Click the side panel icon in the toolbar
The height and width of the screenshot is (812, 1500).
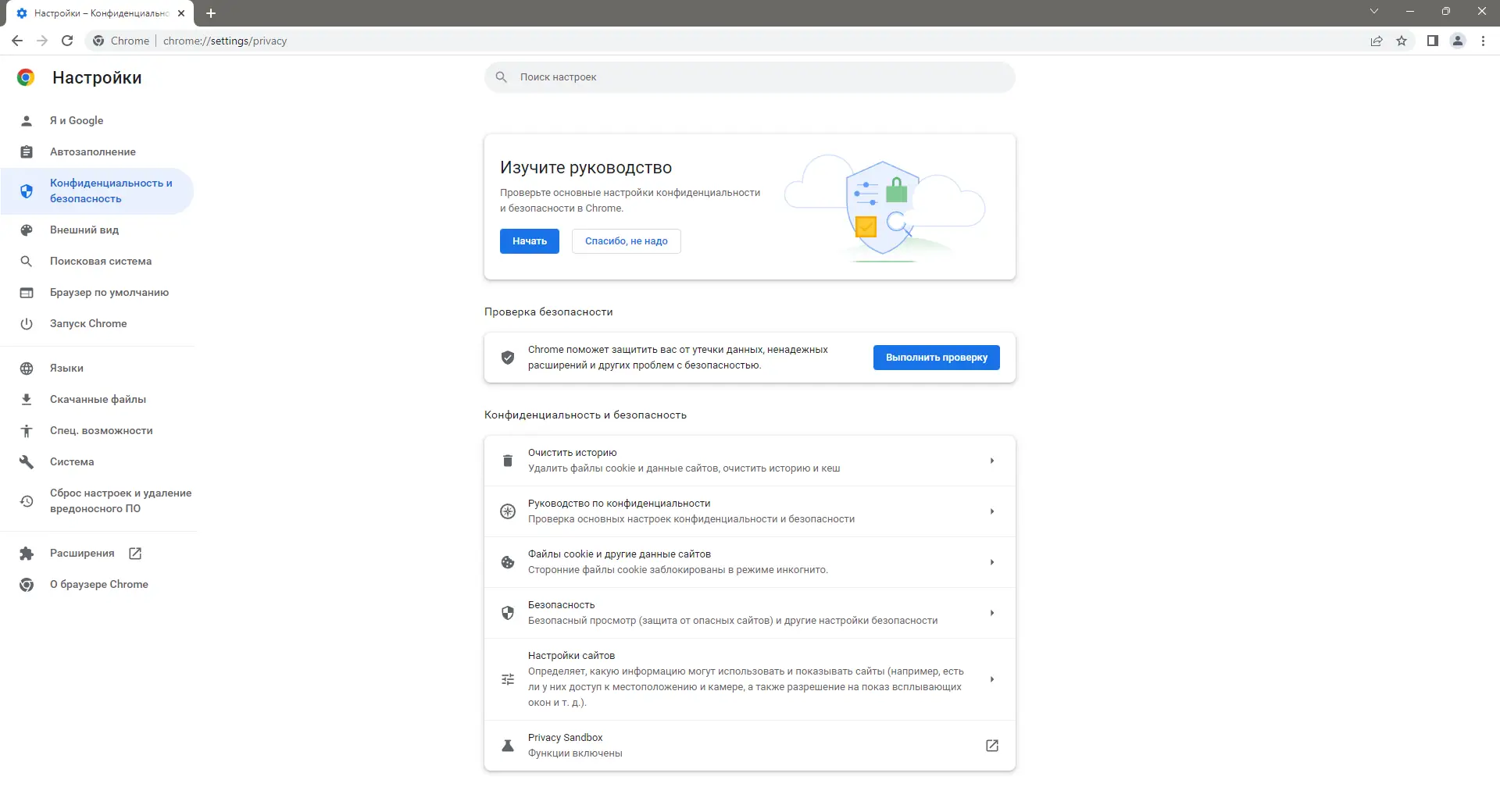[1432, 41]
